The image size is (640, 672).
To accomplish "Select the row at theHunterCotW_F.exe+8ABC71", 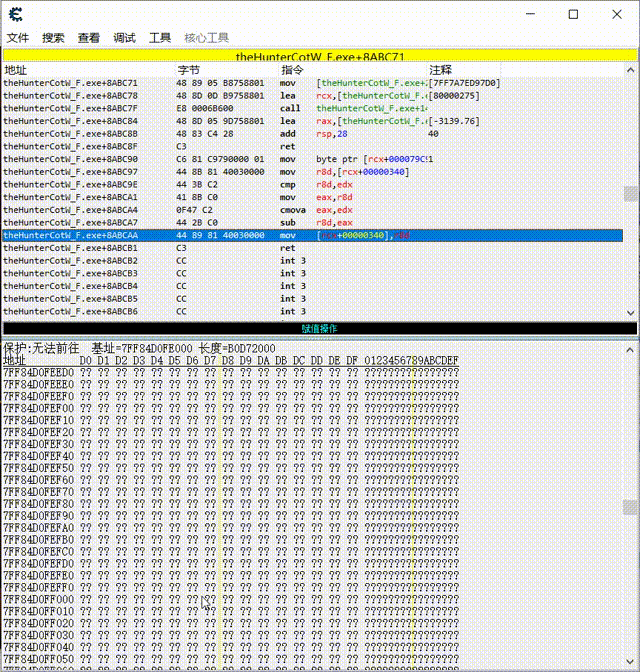I will tap(312, 83).
